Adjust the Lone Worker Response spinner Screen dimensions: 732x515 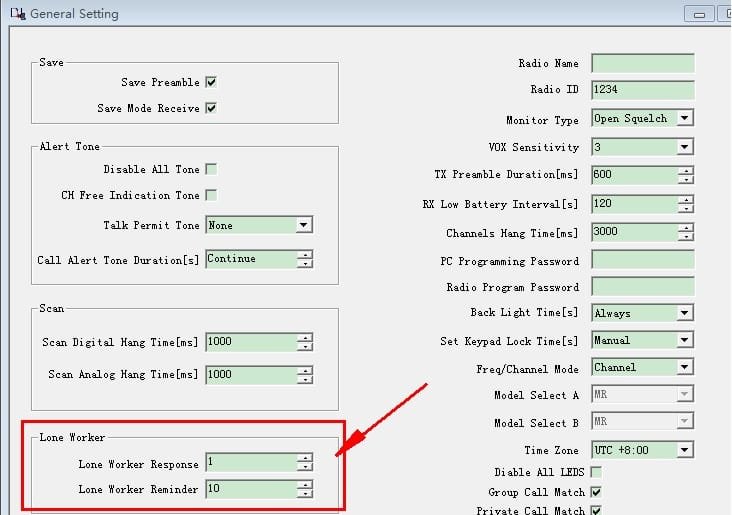305,462
